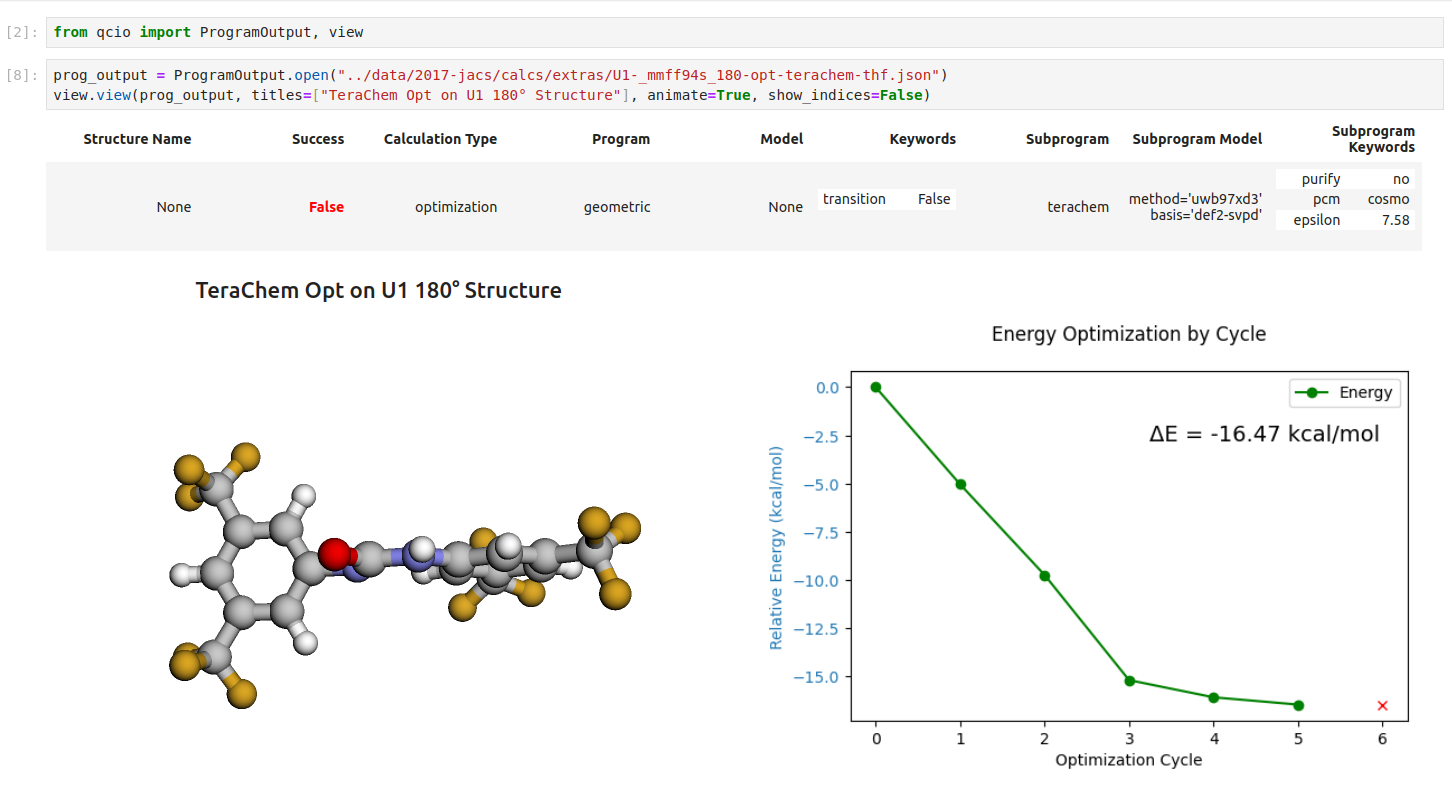Click the cell prompt [2]
This screenshot has height=788, width=1452.
[20, 31]
